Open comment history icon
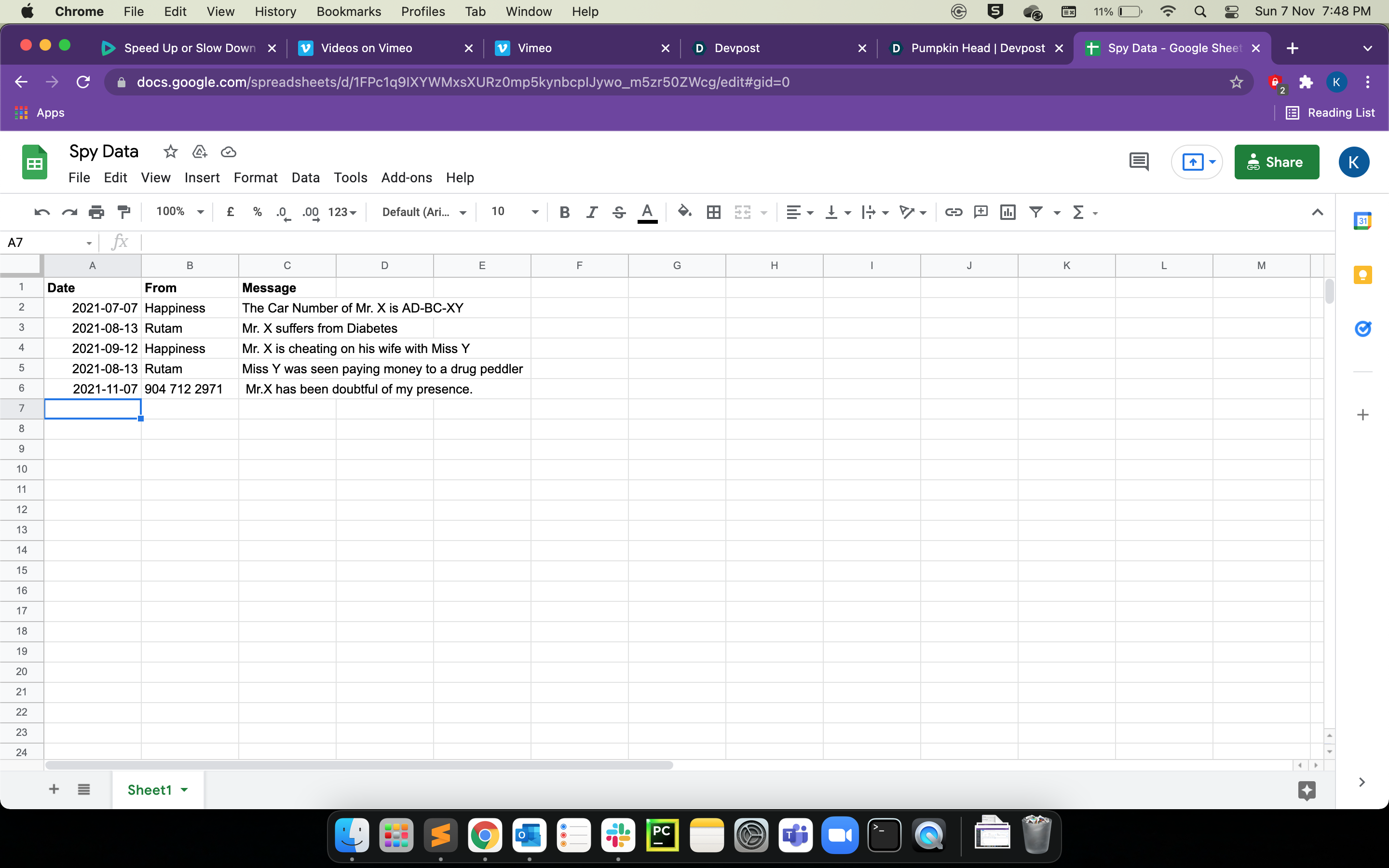 (1139, 162)
